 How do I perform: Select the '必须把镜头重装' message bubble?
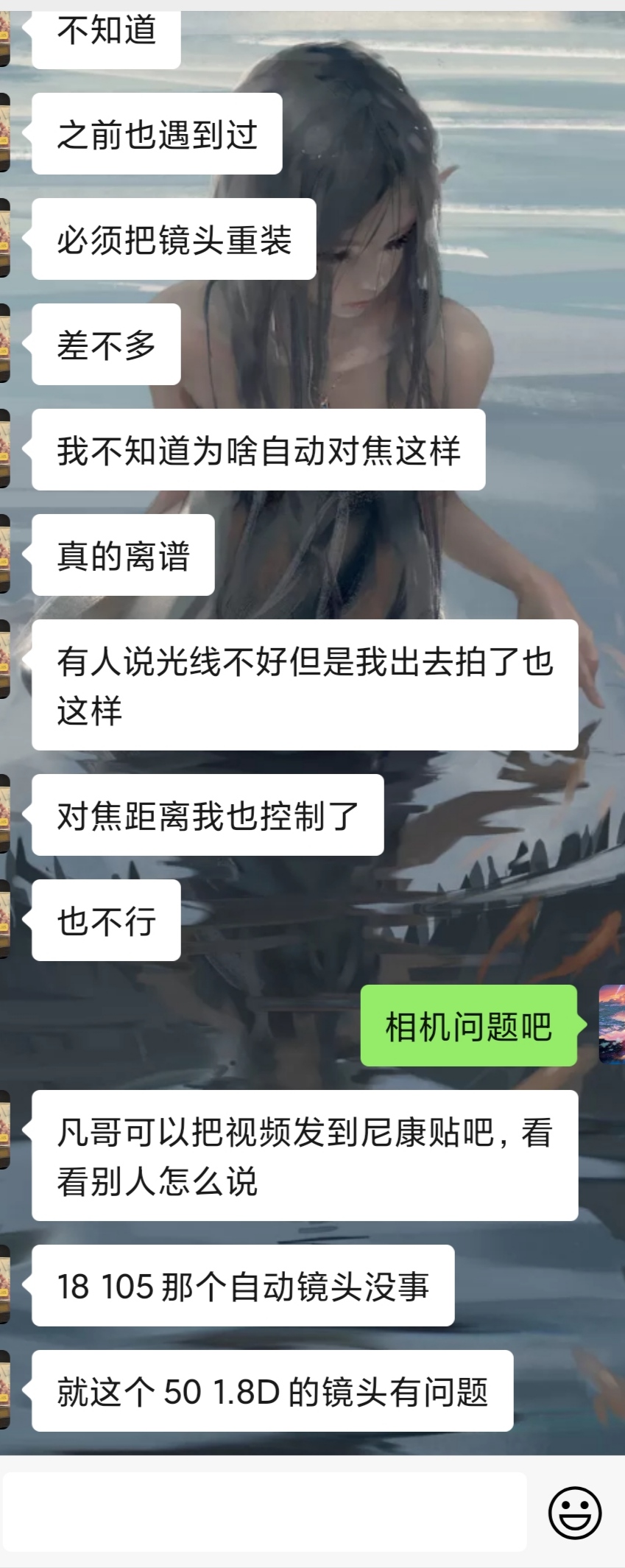click(x=174, y=239)
